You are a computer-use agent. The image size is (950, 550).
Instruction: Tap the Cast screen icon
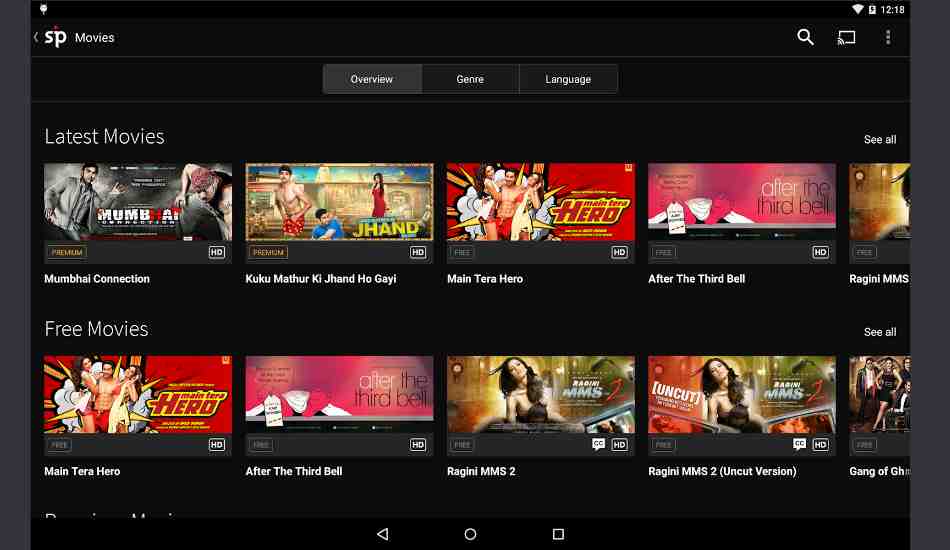tap(846, 38)
